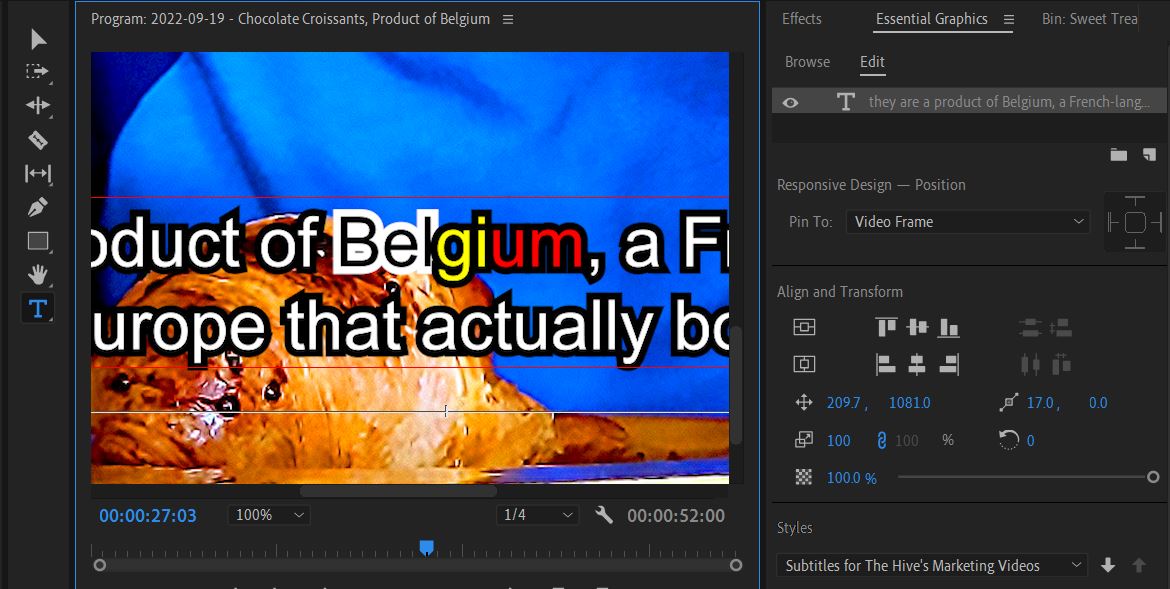This screenshot has width=1170, height=589.
Task: Toggle visibility of the text layer
Action: [790, 102]
